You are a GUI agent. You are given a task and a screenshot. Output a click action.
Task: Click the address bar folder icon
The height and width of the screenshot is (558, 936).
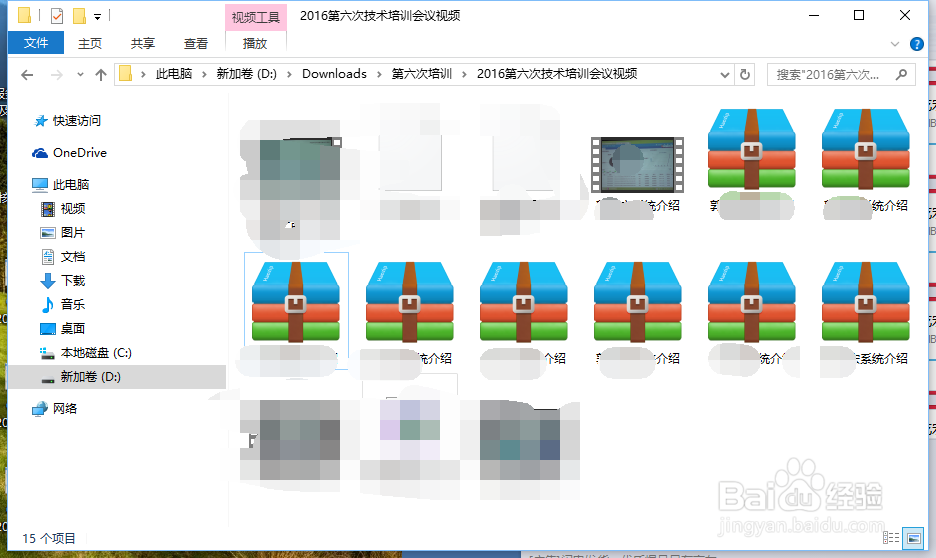click(126, 74)
